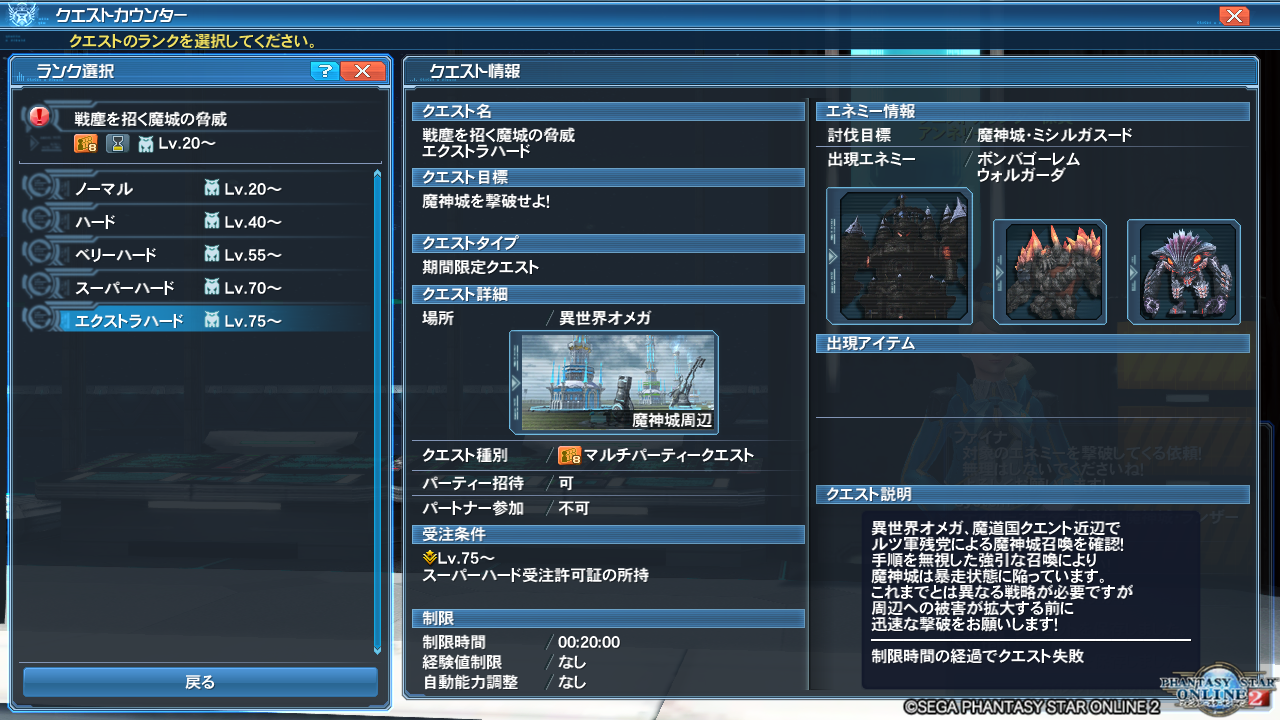Click the orange icon beside マルチパーティークエスト
1280x720 pixels.
pos(569,456)
